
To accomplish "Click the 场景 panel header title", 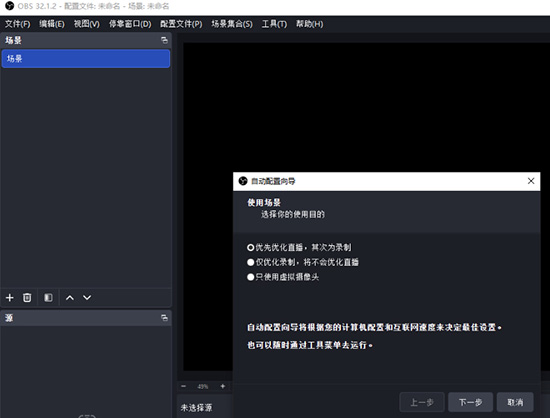I will pos(13,40).
